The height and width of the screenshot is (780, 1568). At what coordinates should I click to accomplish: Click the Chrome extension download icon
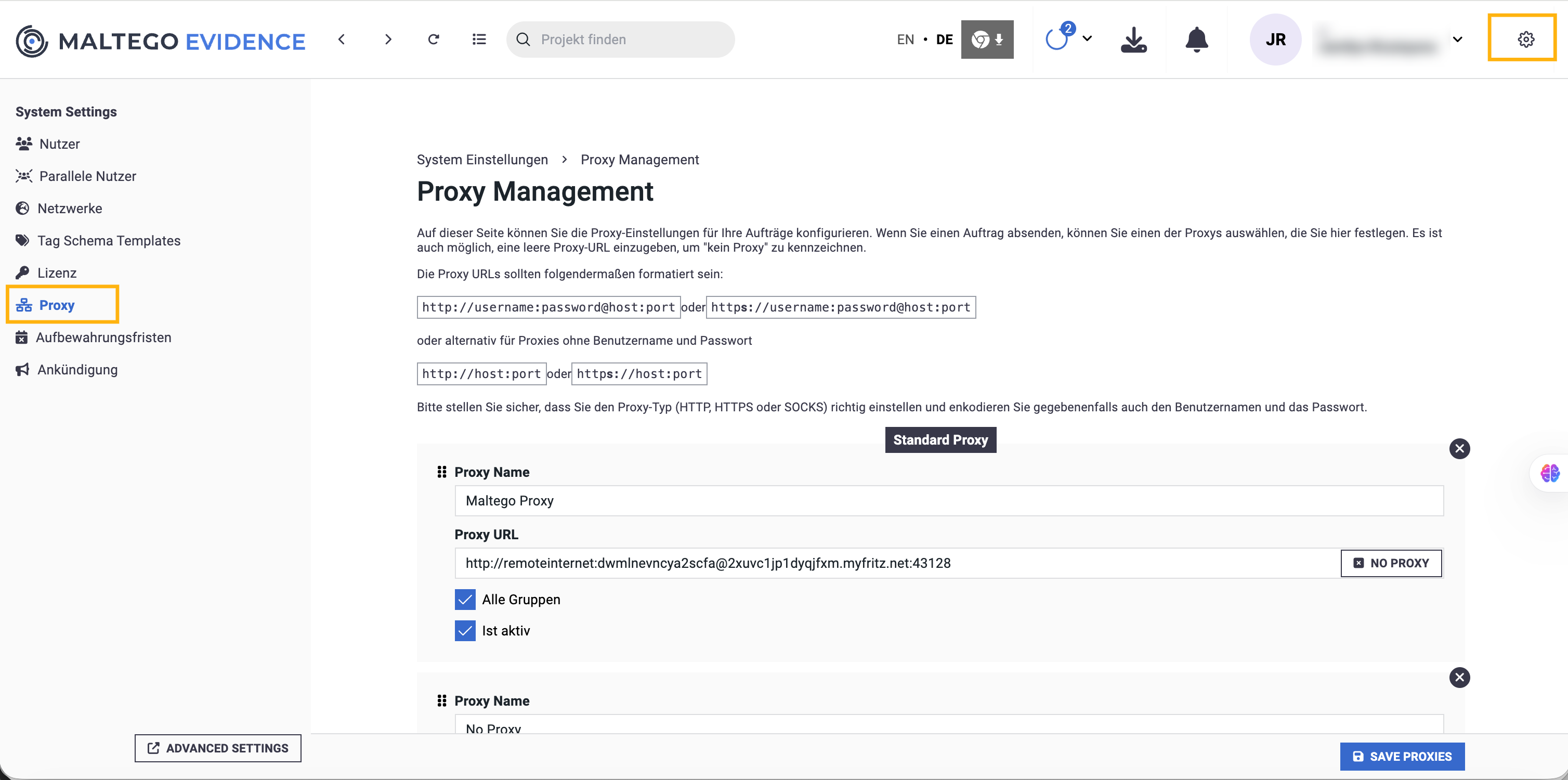pos(987,40)
